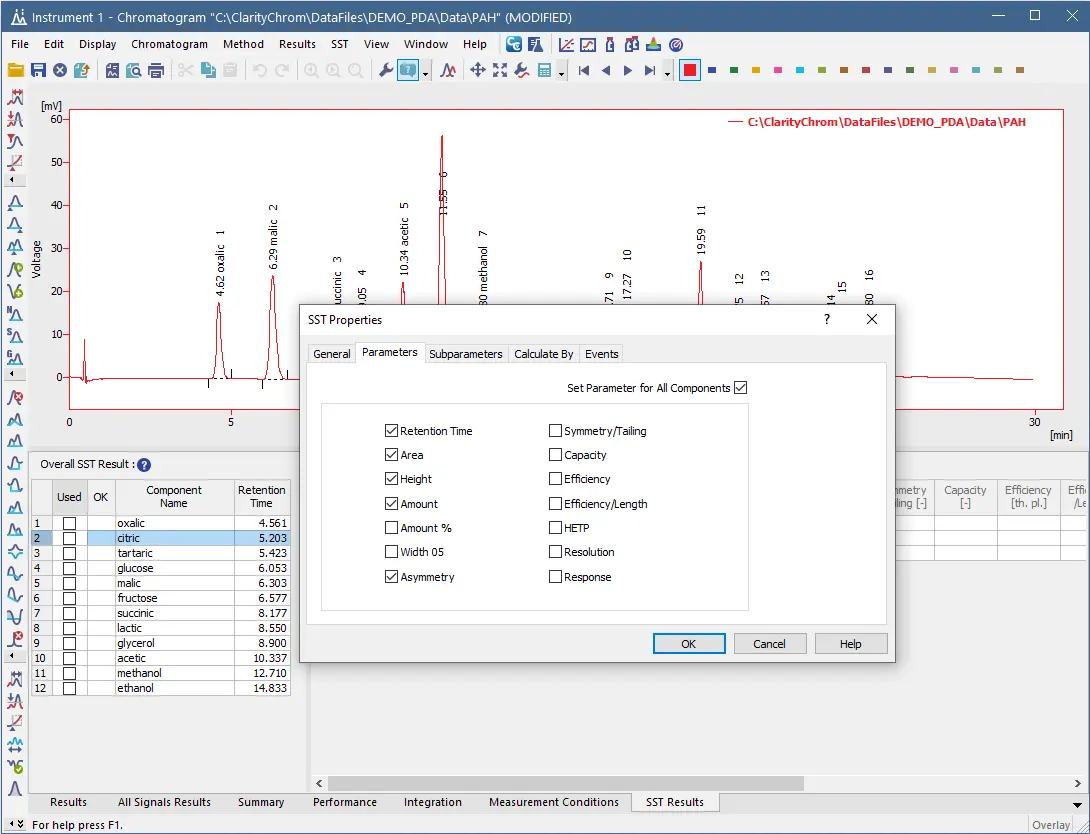Open the dropdown next to the help toolbar icon
The height and width of the screenshot is (834, 1090).
(x=423, y=73)
